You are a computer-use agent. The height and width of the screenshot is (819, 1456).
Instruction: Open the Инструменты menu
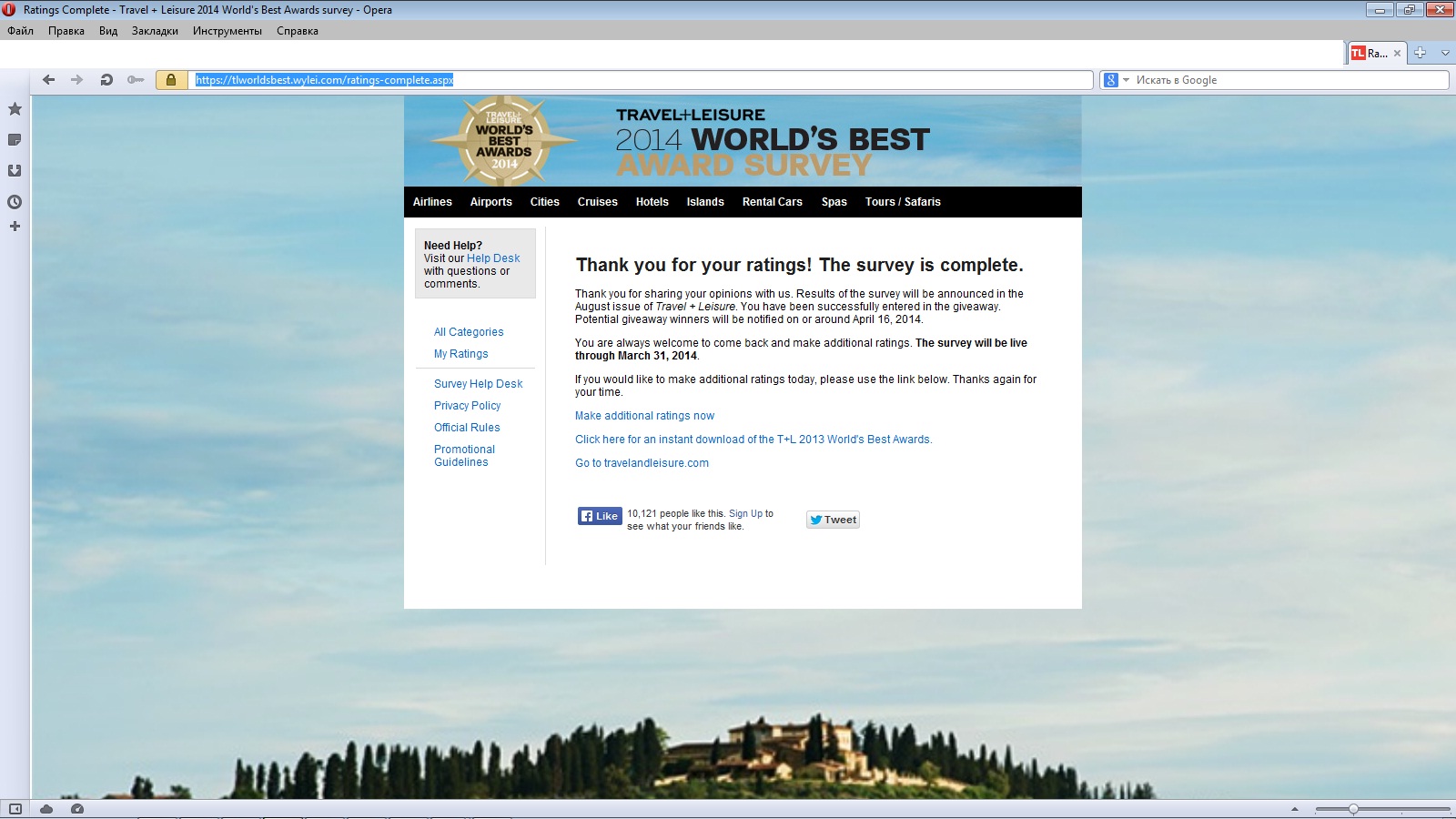(x=227, y=31)
